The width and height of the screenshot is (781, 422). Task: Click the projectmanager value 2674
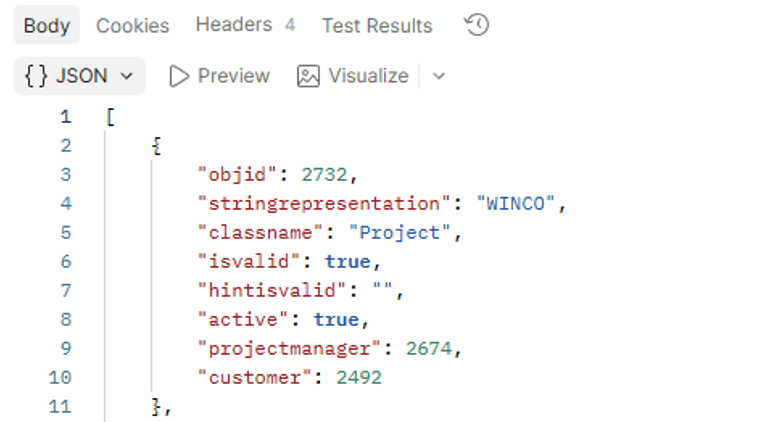429,348
